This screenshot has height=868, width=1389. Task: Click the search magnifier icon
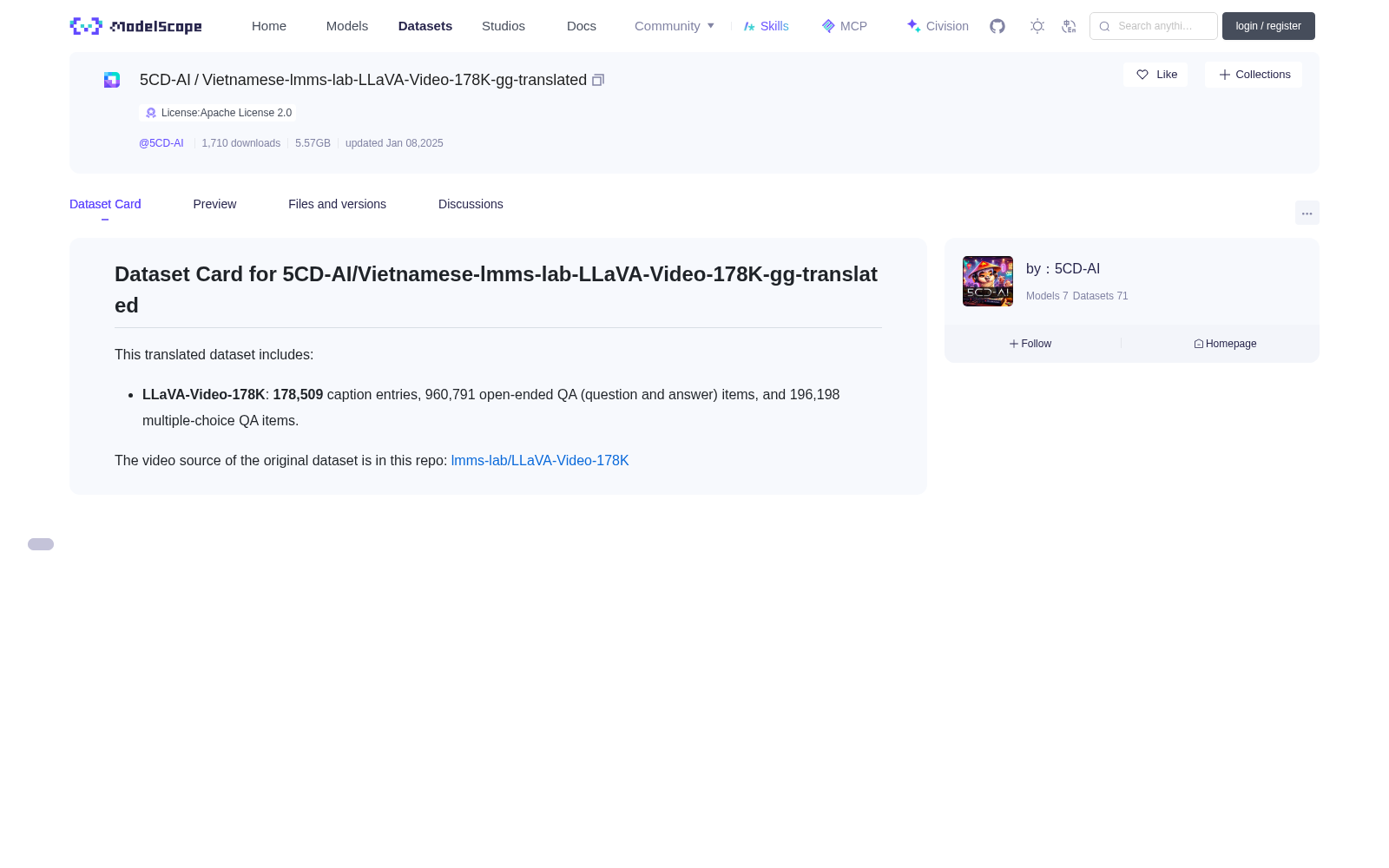click(x=1104, y=26)
